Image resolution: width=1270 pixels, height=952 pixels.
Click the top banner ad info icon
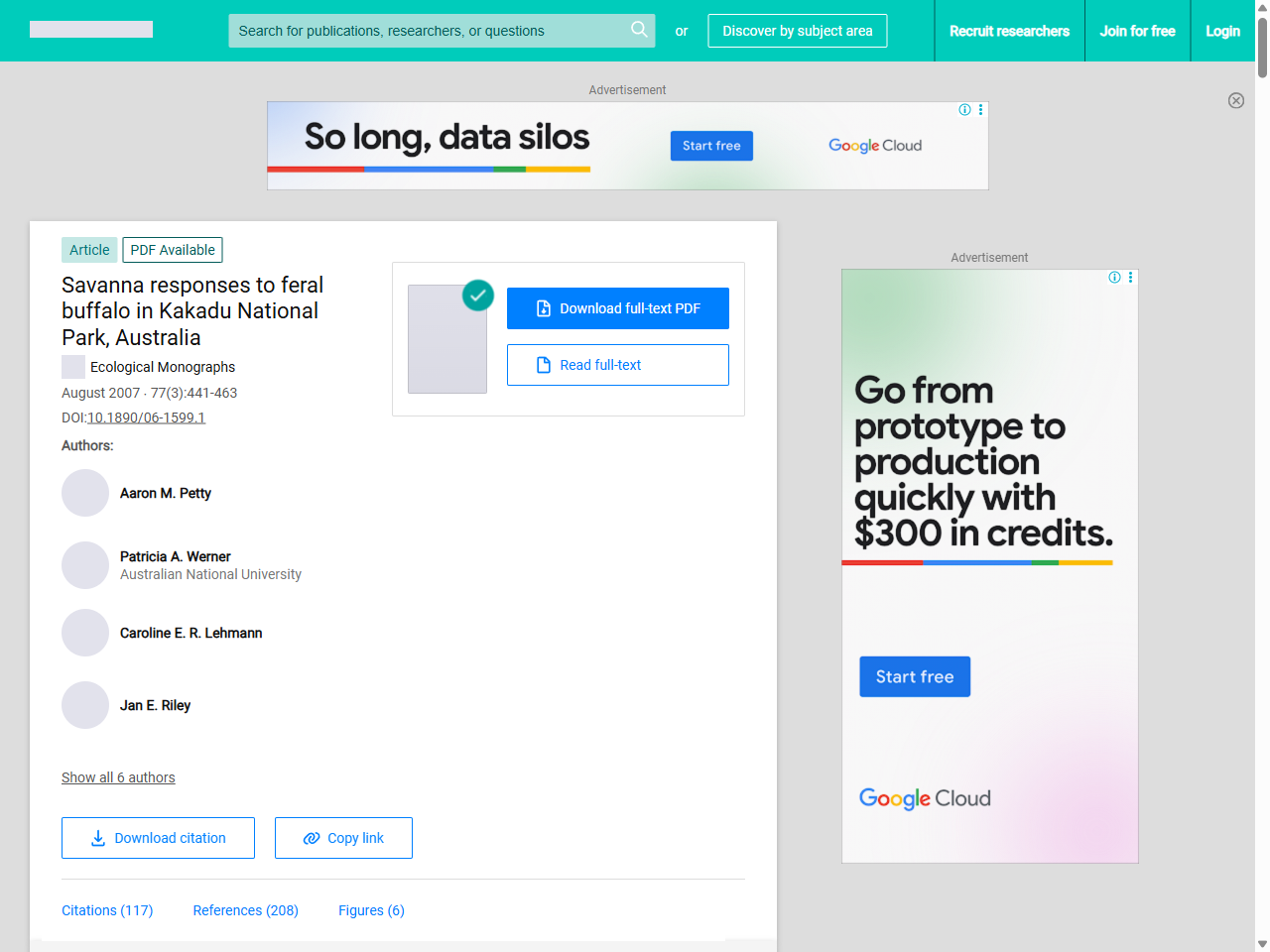[x=964, y=110]
